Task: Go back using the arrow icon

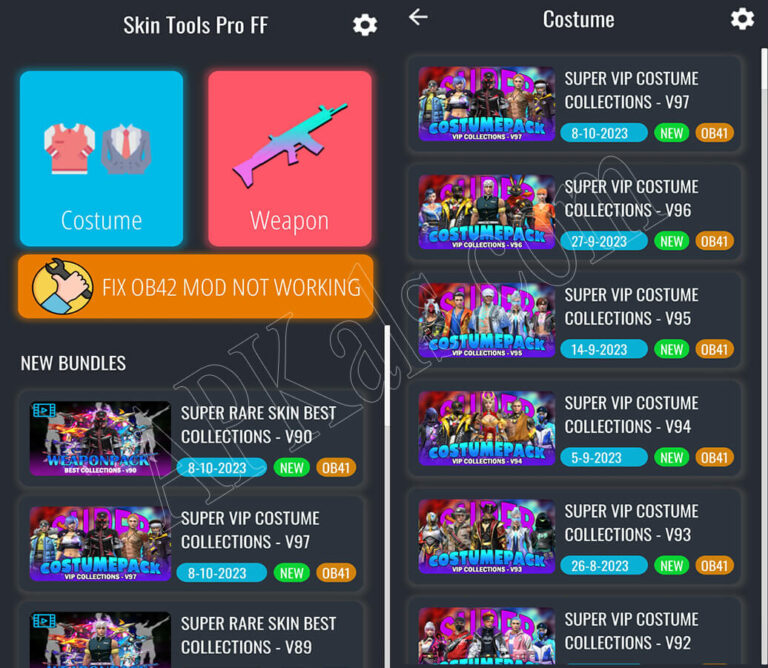Action: pyautogui.click(x=418, y=17)
